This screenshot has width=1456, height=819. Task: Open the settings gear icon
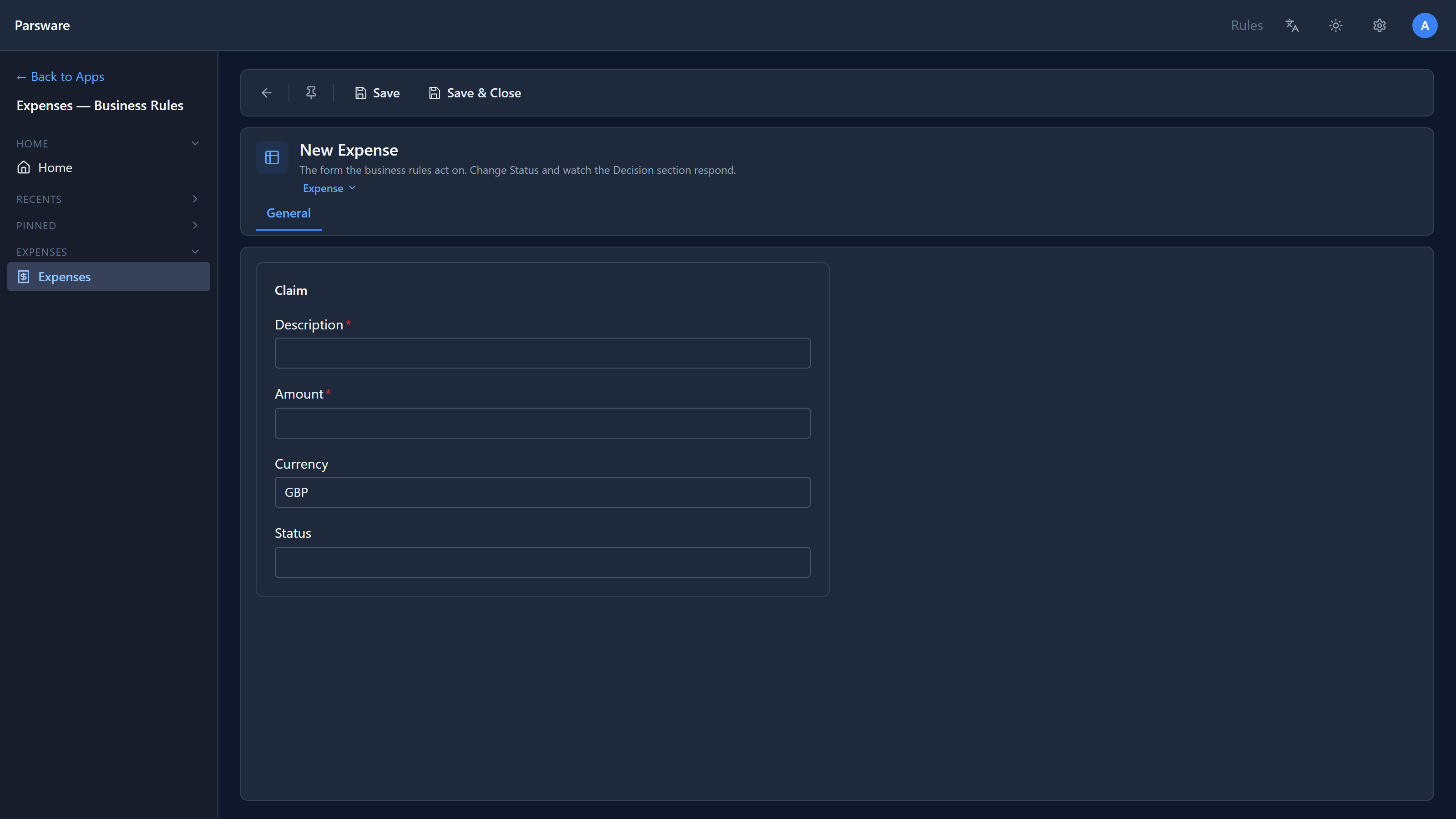coord(1379,25)
